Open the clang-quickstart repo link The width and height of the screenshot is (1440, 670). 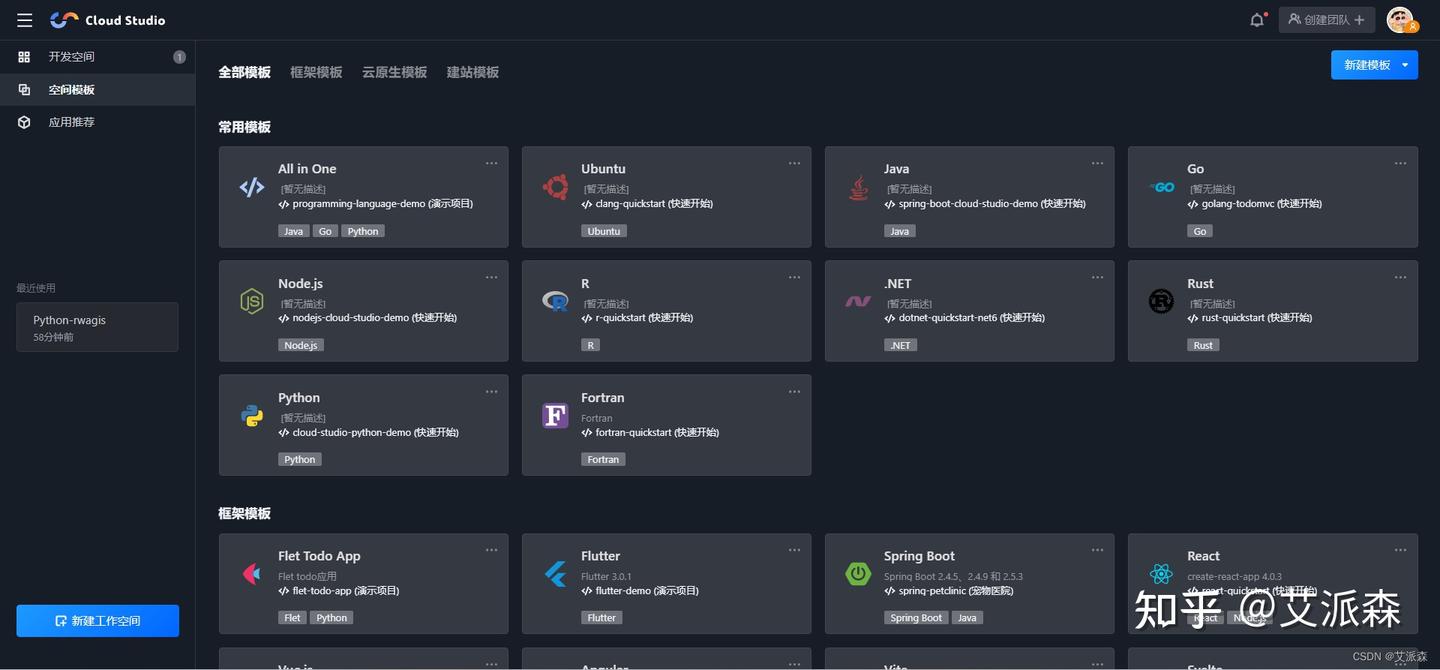647,204
